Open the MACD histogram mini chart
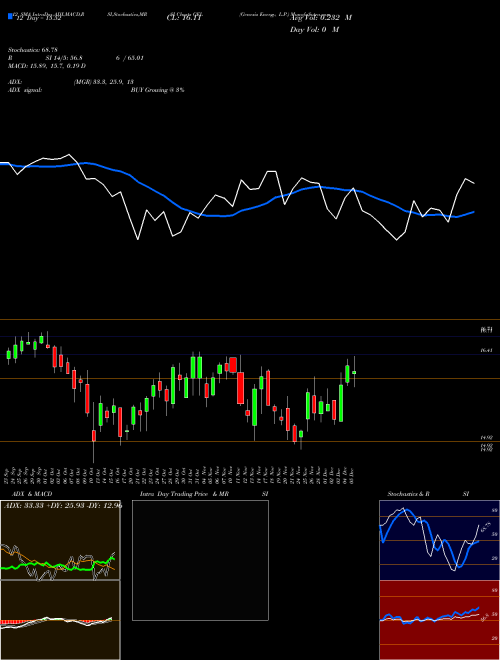Screen dimensions: 500x660 pos(60,620)
